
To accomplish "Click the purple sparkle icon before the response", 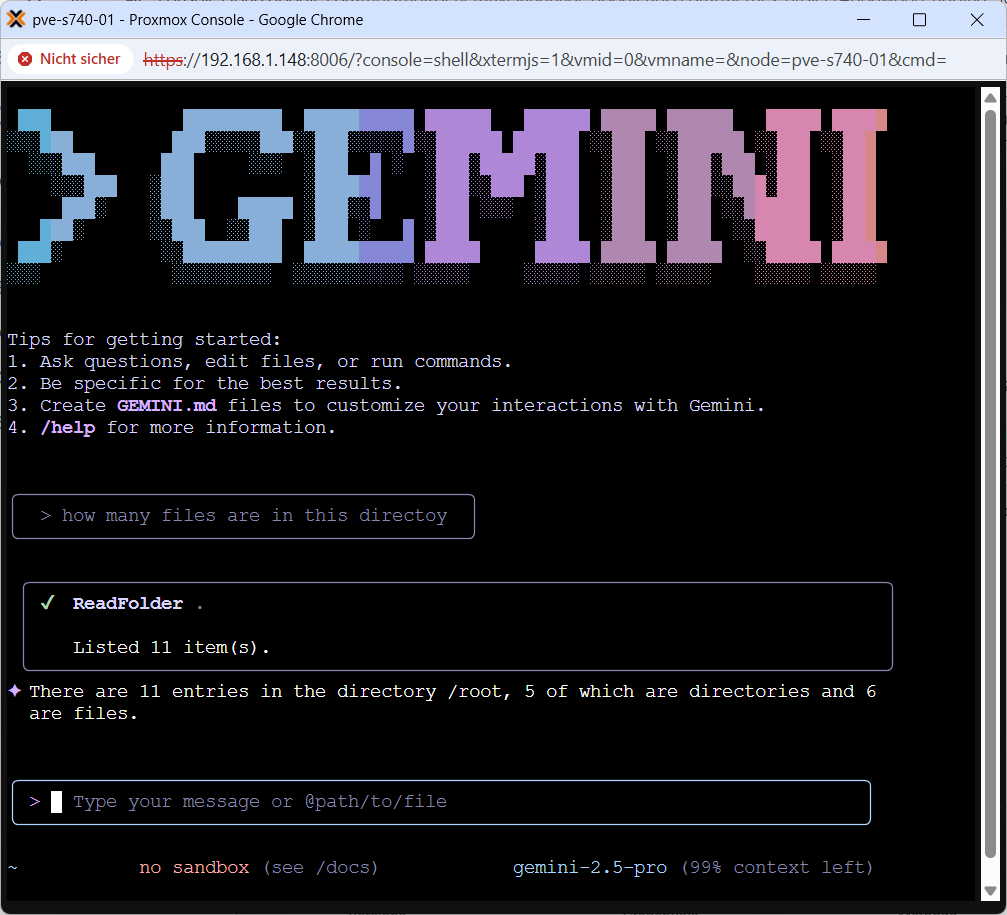I will pos(15,691).
